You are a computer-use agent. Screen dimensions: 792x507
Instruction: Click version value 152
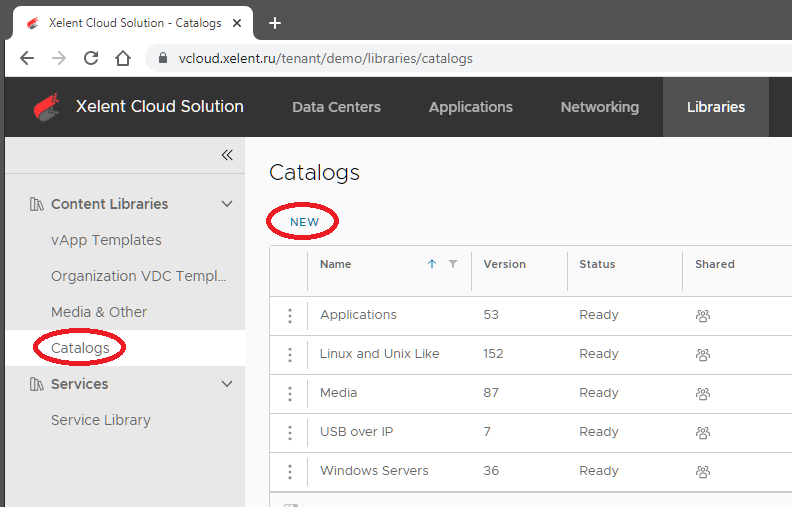pos(493,353)
